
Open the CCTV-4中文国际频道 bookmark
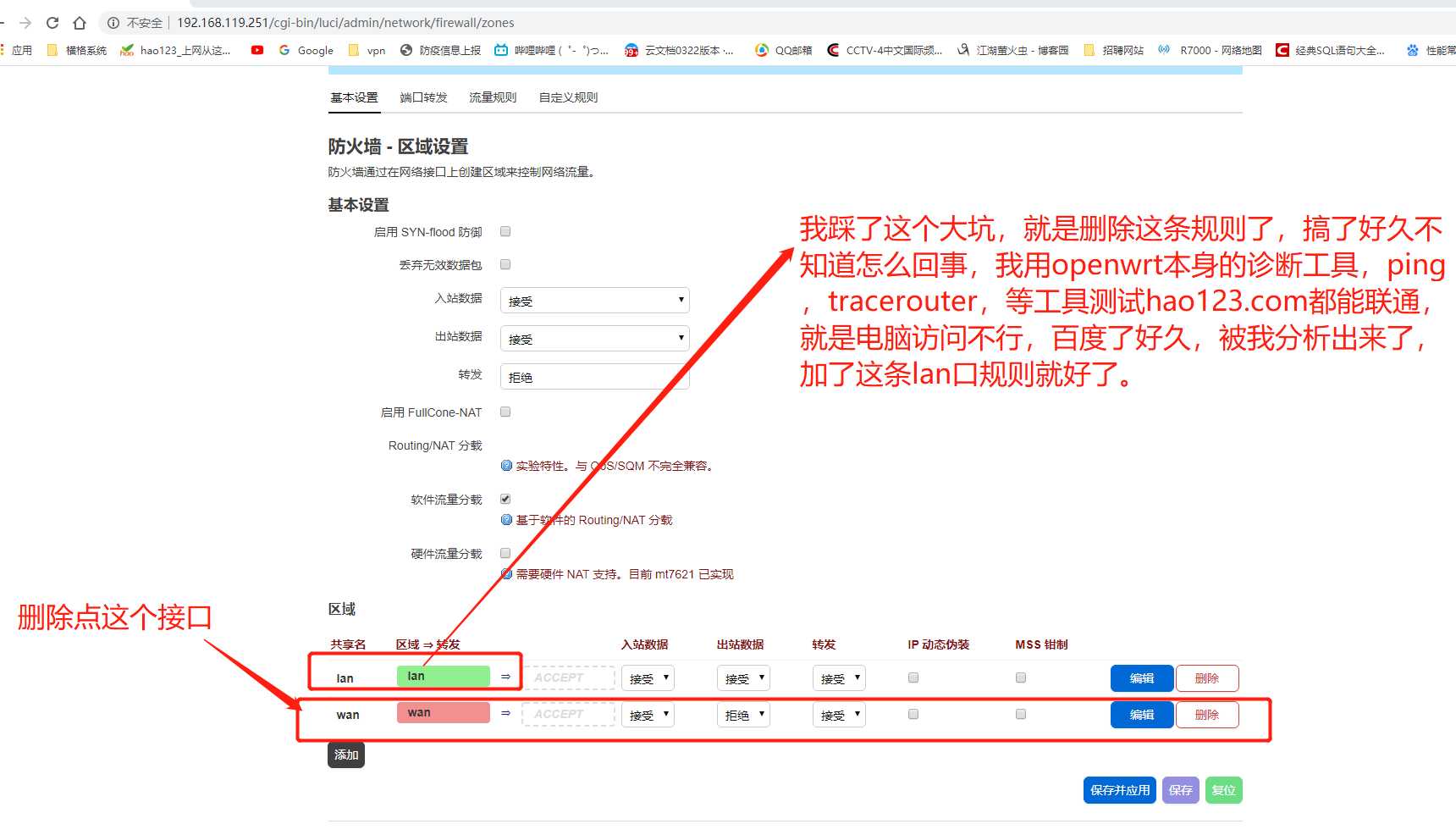(885, 51)
